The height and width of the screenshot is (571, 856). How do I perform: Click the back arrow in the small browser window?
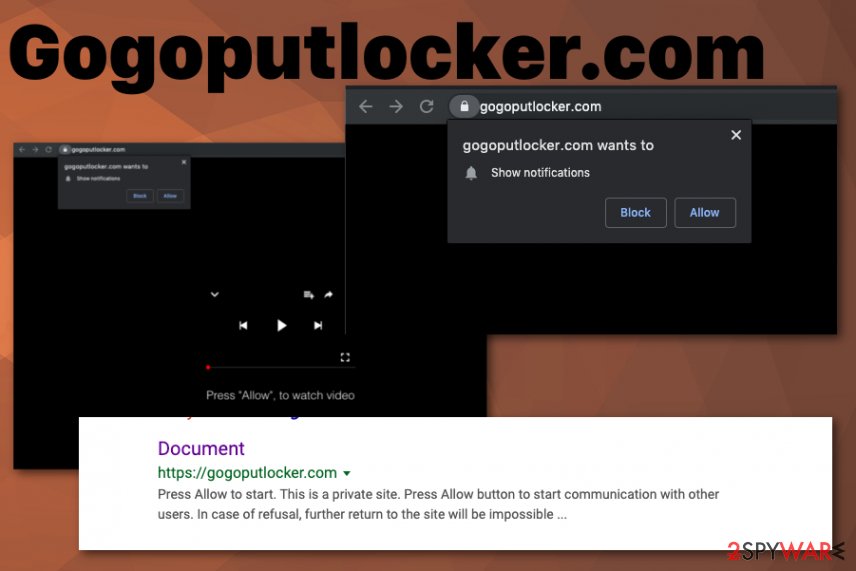22,150
